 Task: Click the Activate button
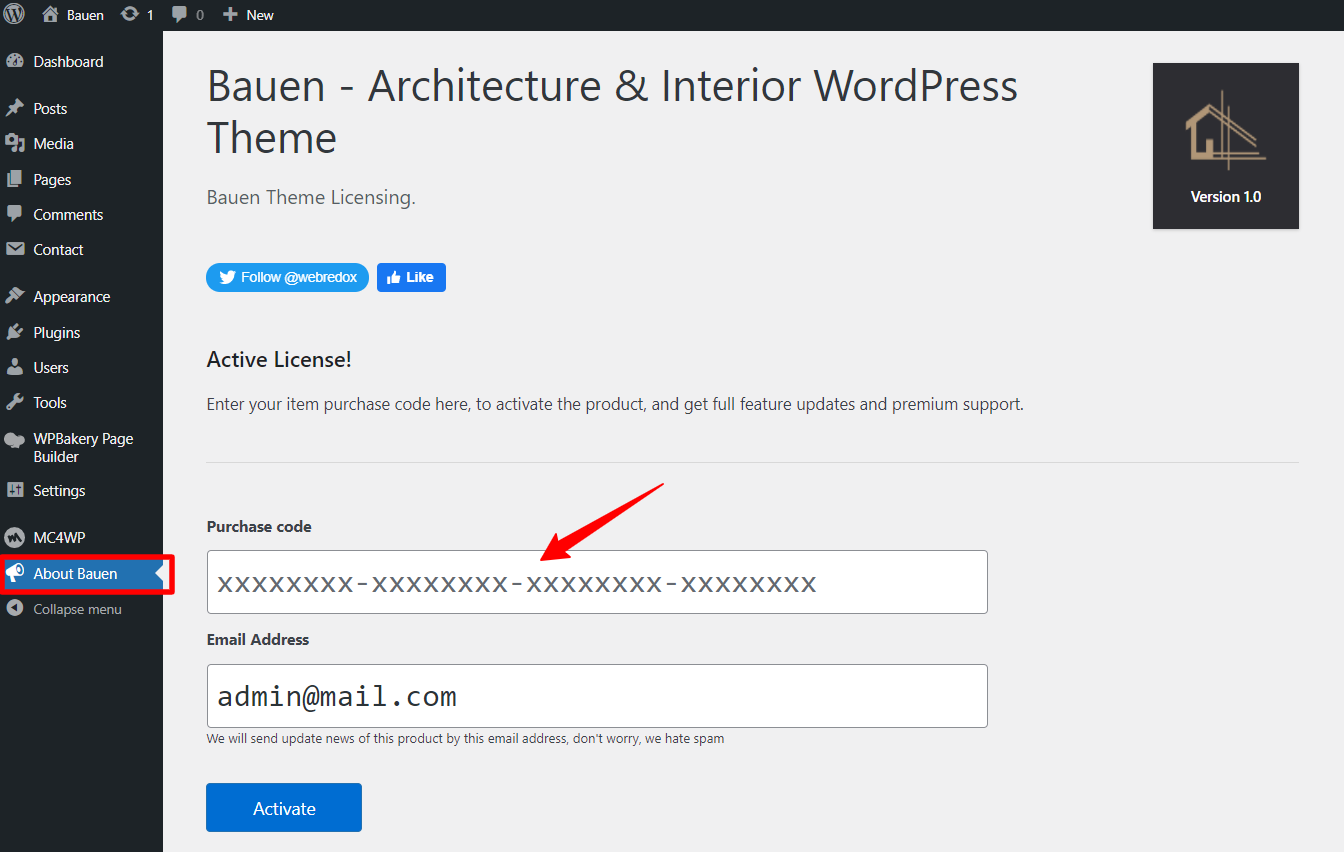point(284,808)
